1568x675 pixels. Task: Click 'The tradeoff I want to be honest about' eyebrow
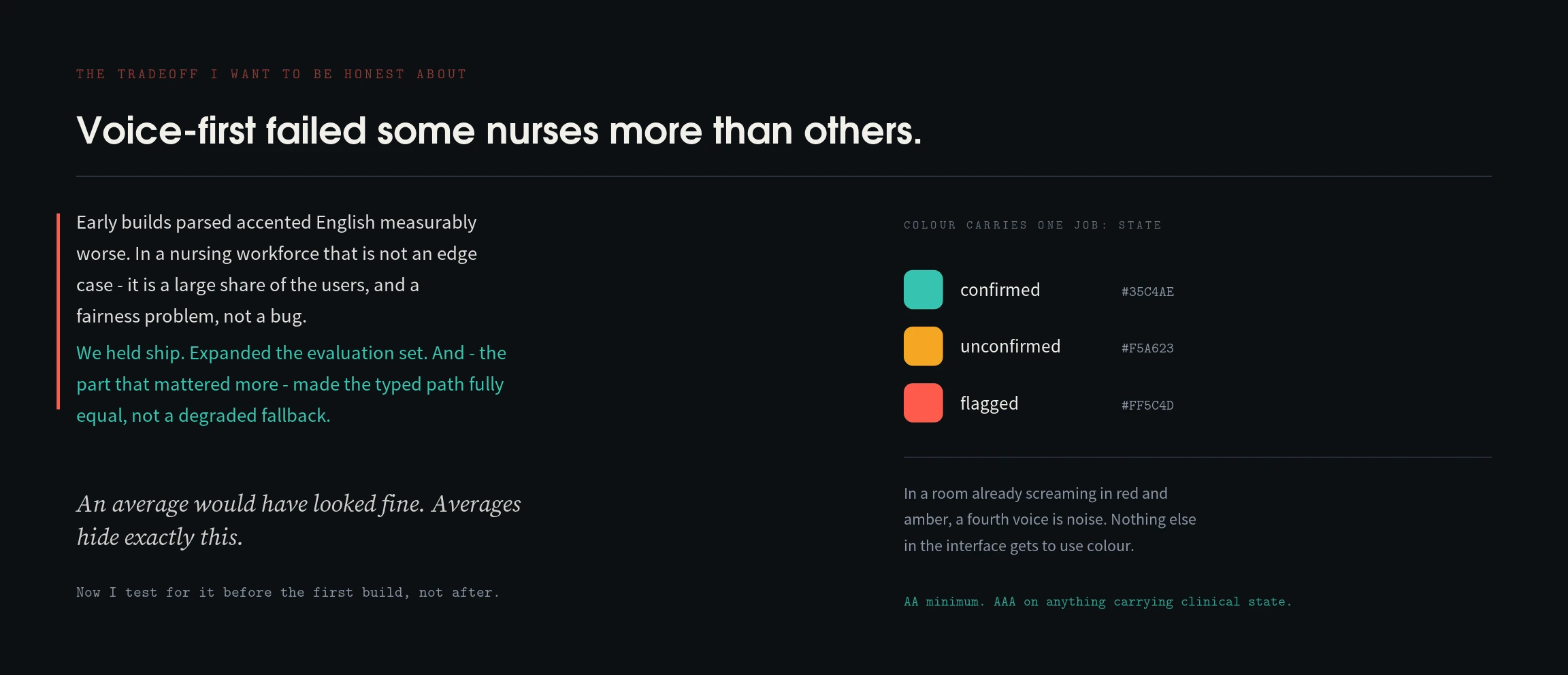point(272,74)
